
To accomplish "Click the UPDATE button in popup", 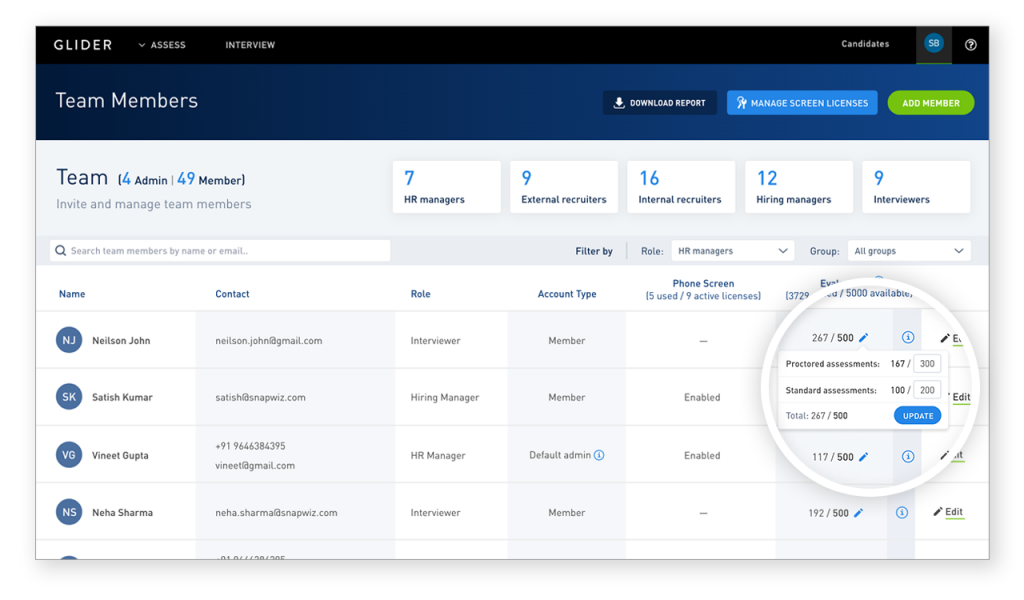I will [918, 416].
